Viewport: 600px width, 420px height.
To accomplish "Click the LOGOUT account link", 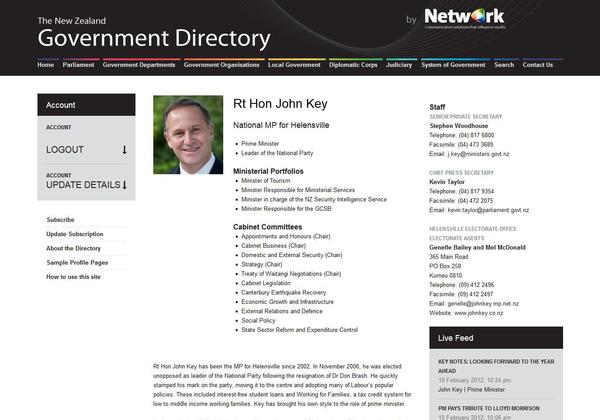I will point(65,150).
